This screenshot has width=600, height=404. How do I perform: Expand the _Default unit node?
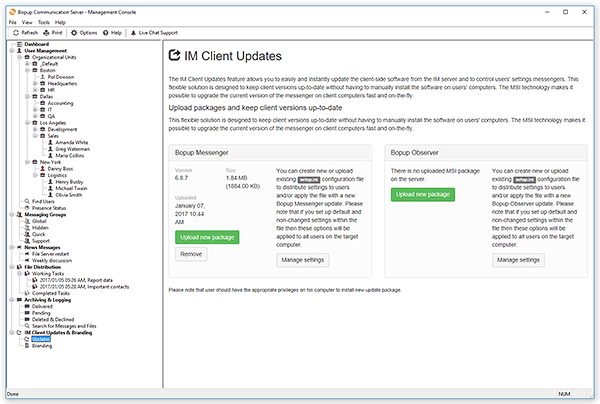[27, 64]
